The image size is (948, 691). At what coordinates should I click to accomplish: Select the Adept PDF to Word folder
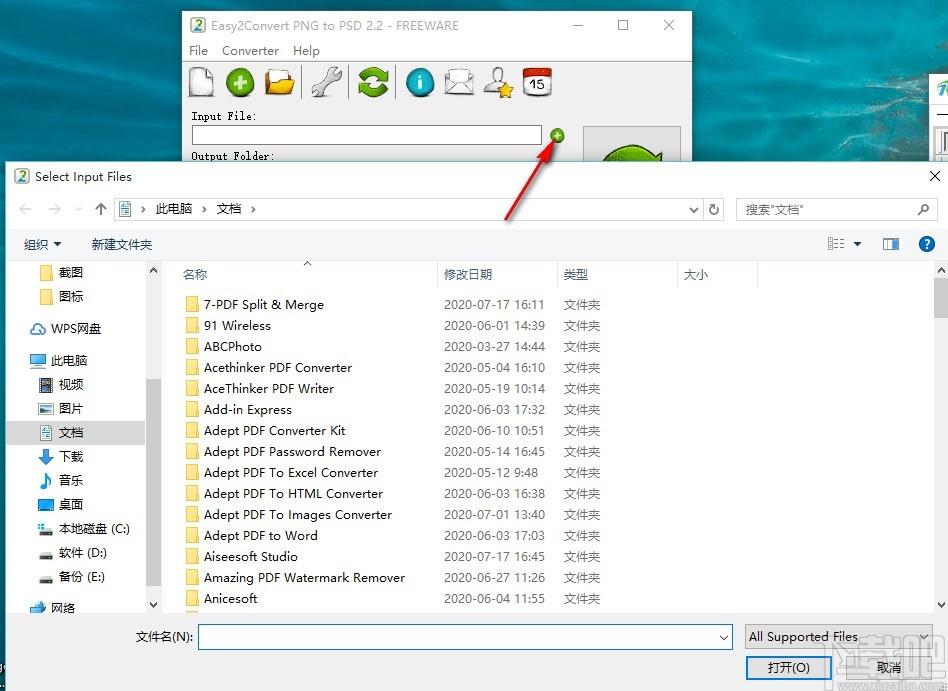260,536
